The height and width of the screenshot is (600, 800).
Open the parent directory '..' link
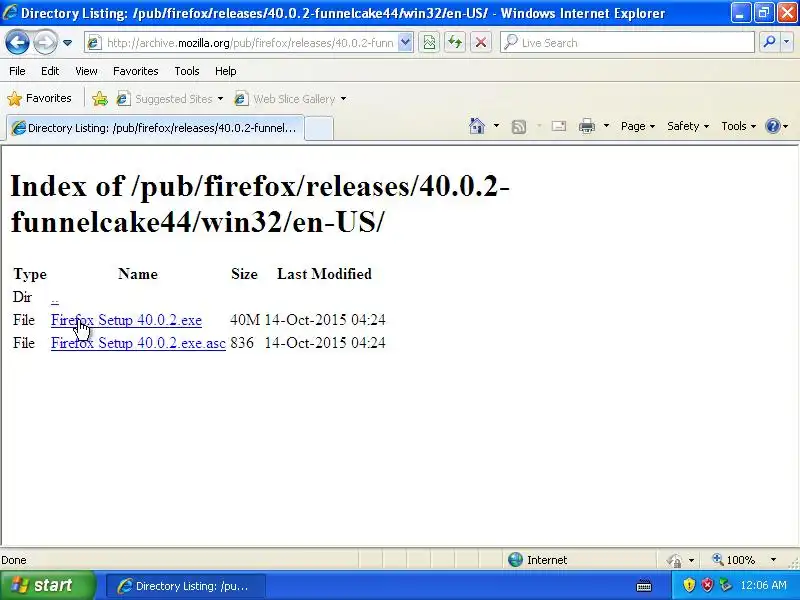[55, 297]
